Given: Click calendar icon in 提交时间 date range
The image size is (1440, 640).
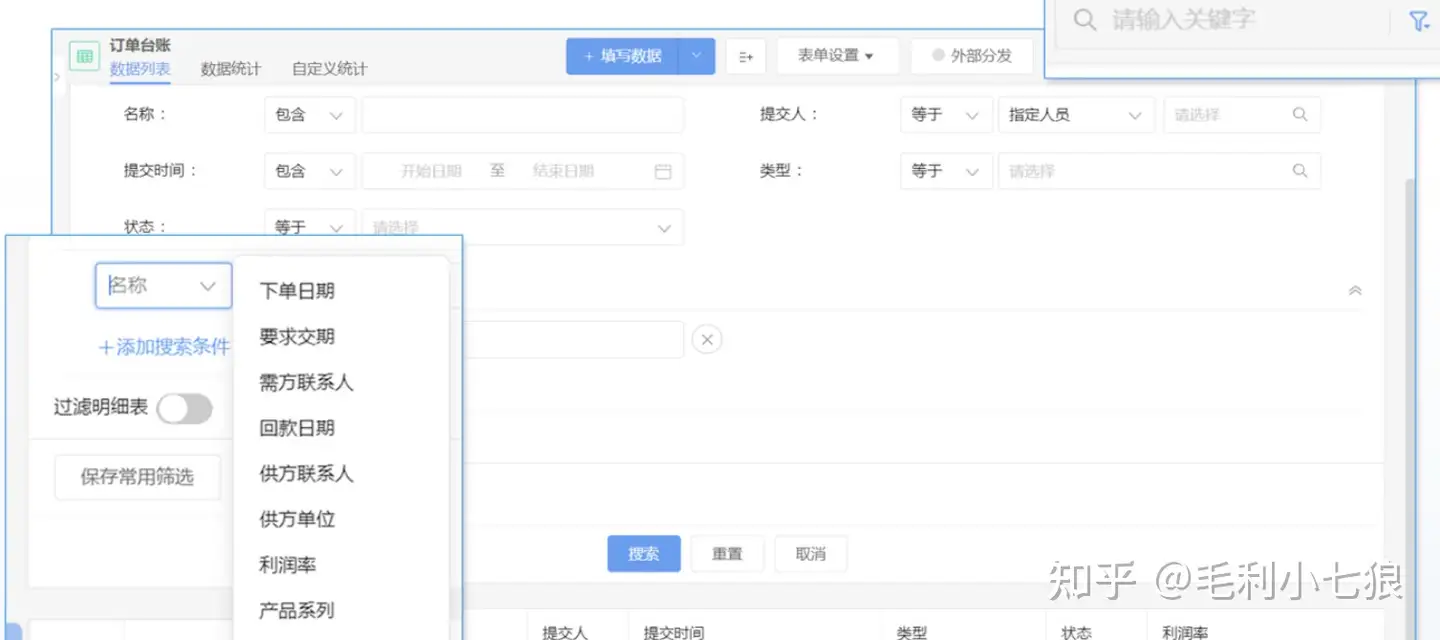Looking at the screenshot, I should click(x=662, y=171).
